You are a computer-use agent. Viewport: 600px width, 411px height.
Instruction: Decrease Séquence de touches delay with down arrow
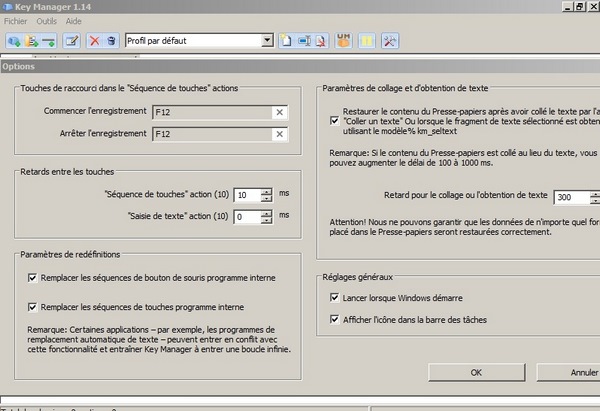tap(266, 198)
